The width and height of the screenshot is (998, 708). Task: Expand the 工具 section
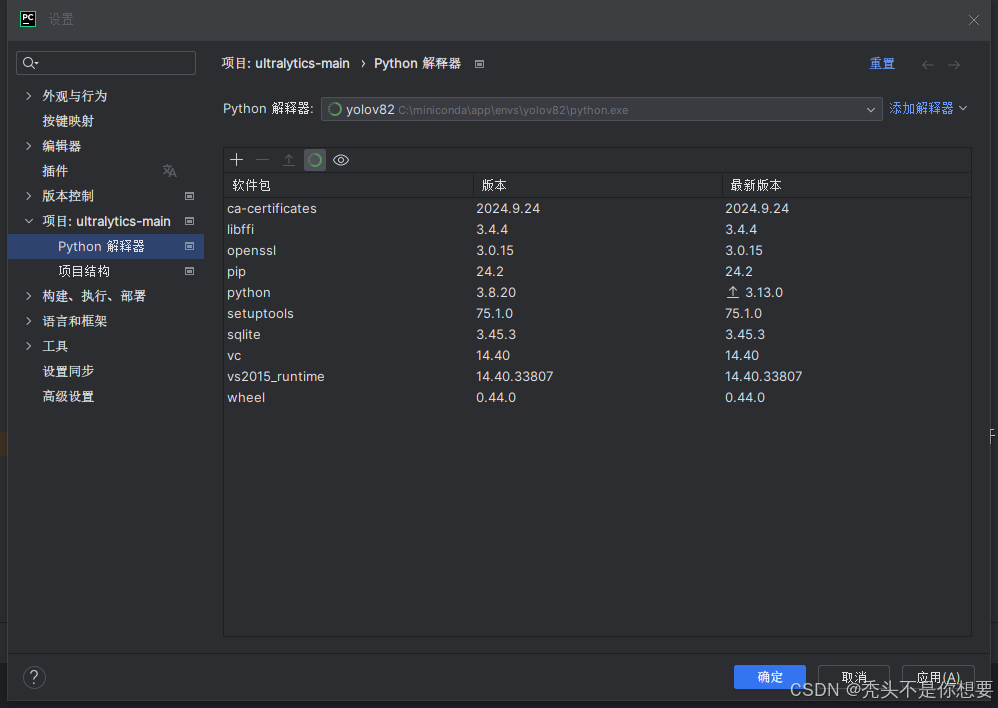point(28,346)
